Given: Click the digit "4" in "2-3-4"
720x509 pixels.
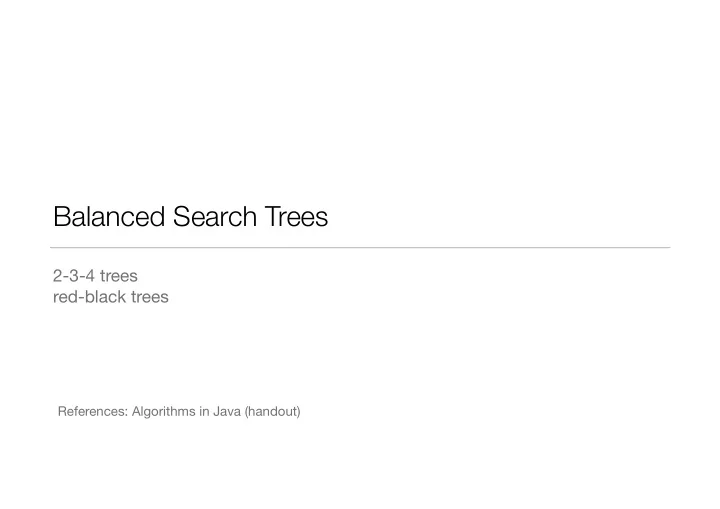Looking at the screenshot, I should tap(90, 276).
